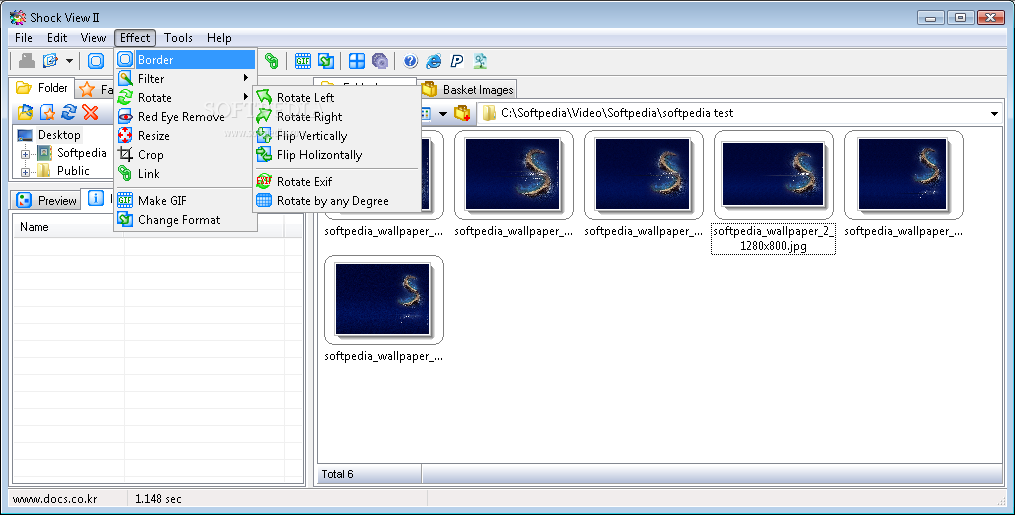Open the view-mode dropdown arrow left of the basket icon
Viewport: 1015px width, 515px height.
pyautogui.click(x=443, y=114)
